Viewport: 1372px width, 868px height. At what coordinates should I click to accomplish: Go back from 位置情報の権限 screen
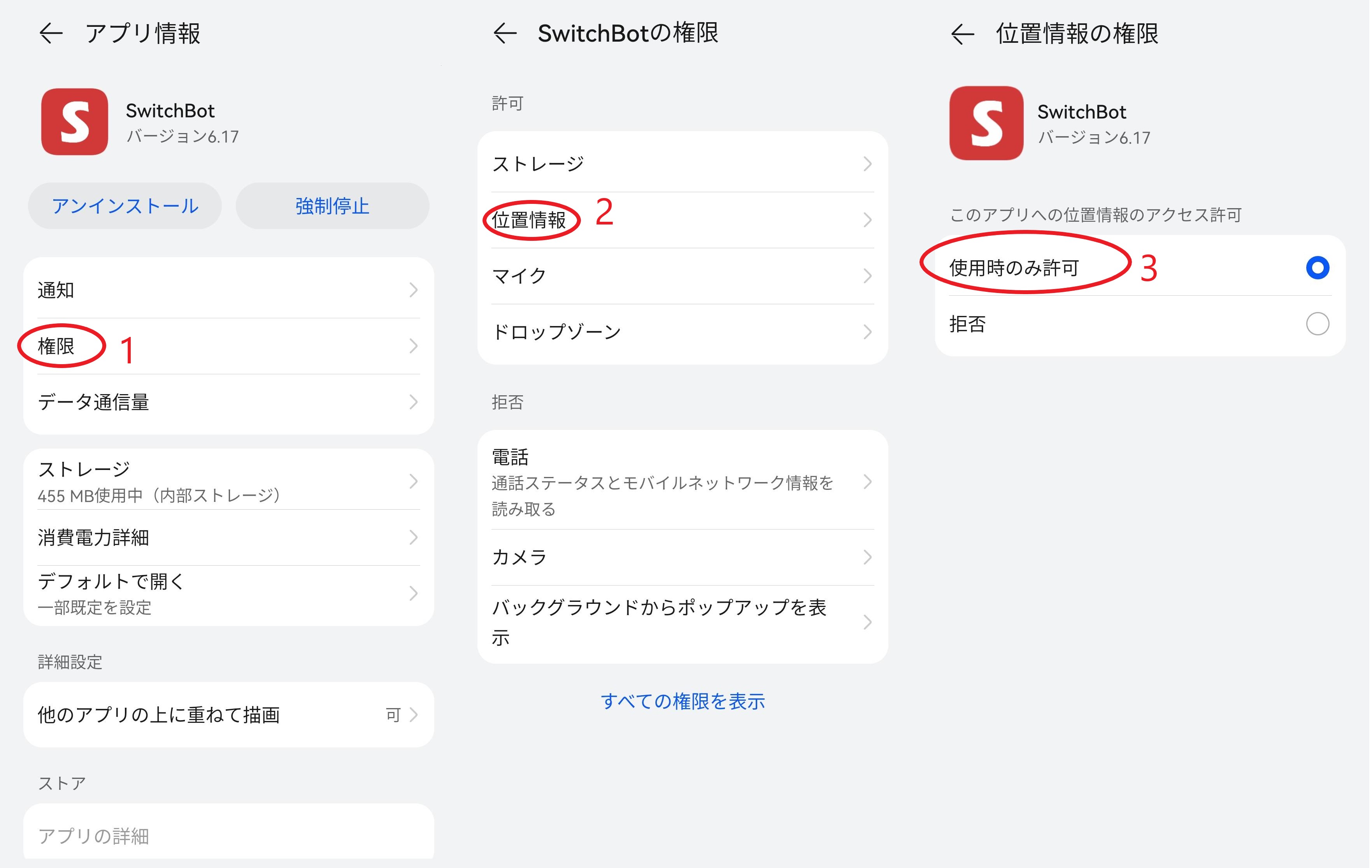tap(962, 34)
